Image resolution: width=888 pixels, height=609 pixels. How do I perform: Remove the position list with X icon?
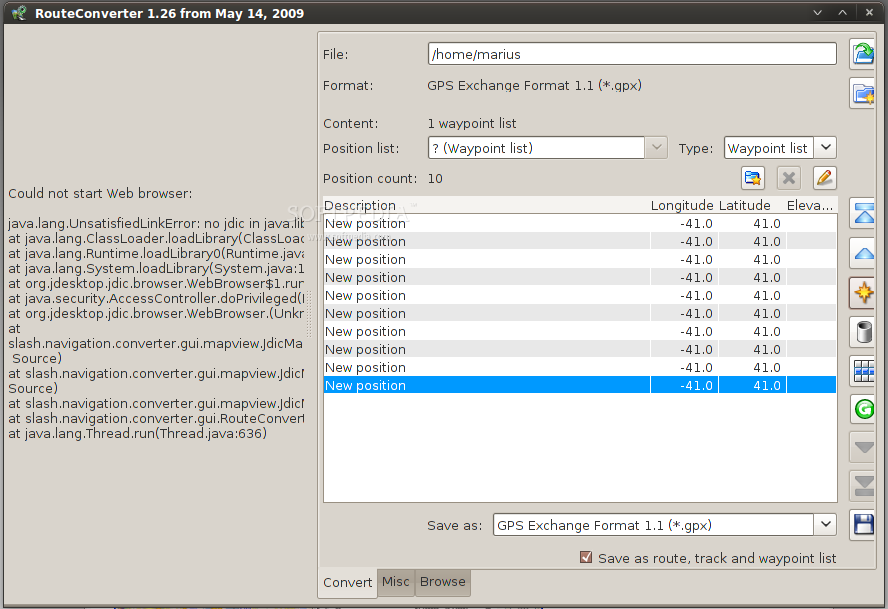(x=788, y=178)
